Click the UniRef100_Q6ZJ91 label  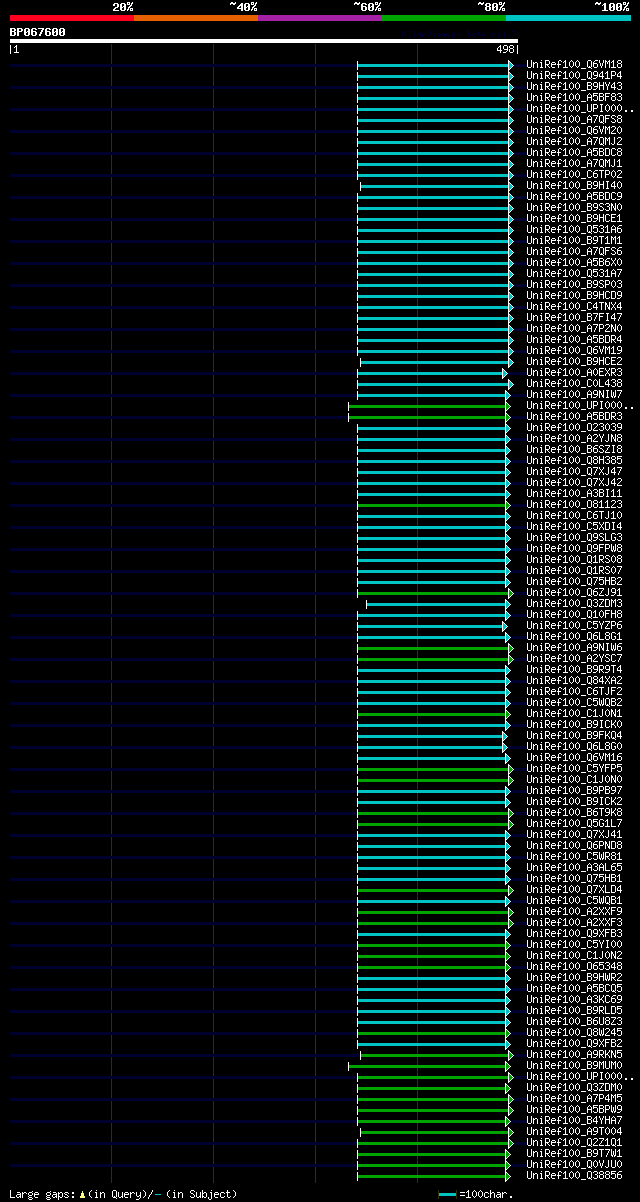(574, 592)
